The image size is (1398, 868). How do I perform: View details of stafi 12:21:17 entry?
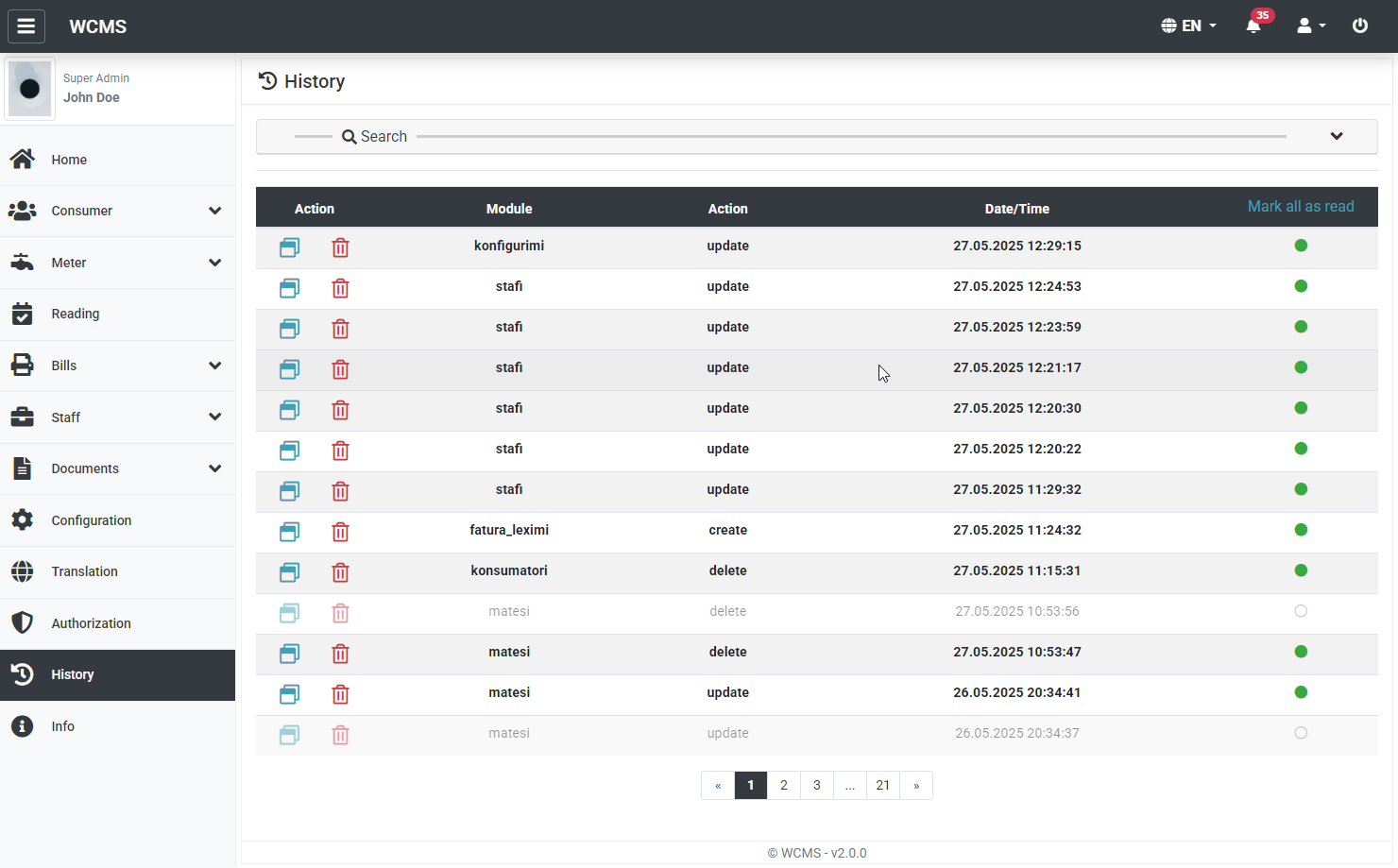click(x=290, y=369)
